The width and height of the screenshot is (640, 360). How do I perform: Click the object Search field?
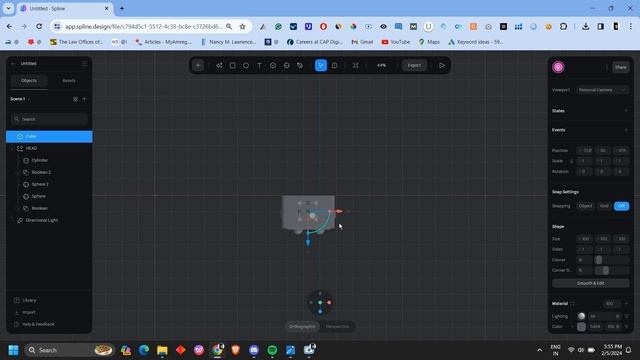tap(49, 119)
